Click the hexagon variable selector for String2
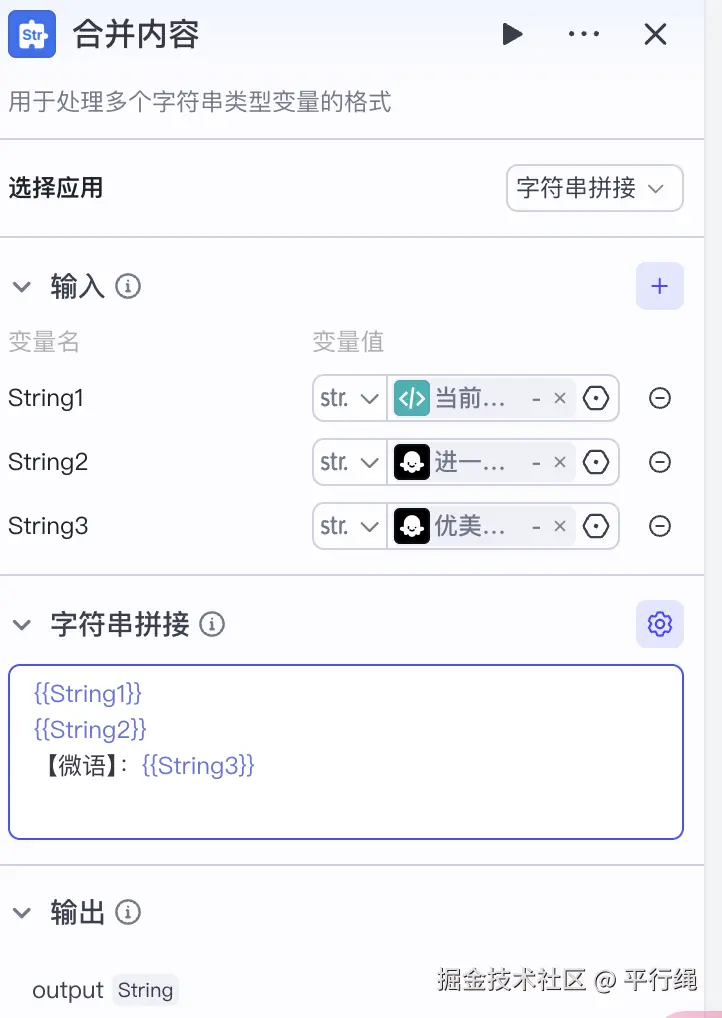The image size is (722, 1018). [x=595, y=462]
